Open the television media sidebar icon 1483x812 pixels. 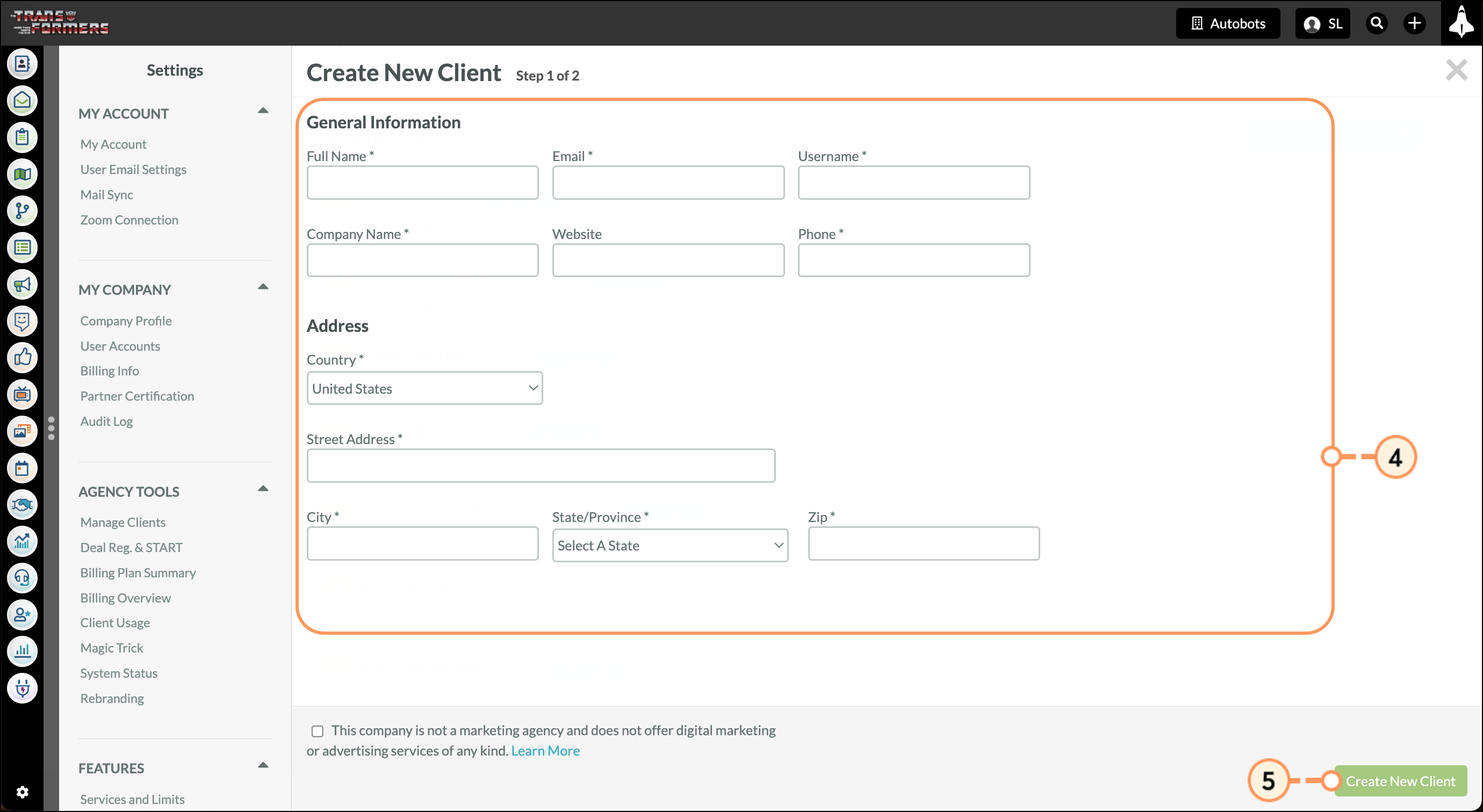[22, 394]
